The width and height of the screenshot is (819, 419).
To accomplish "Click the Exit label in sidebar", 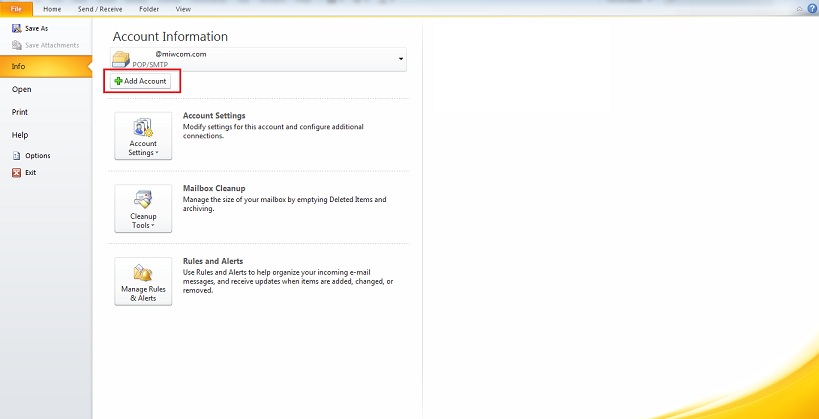I will 31,172.
